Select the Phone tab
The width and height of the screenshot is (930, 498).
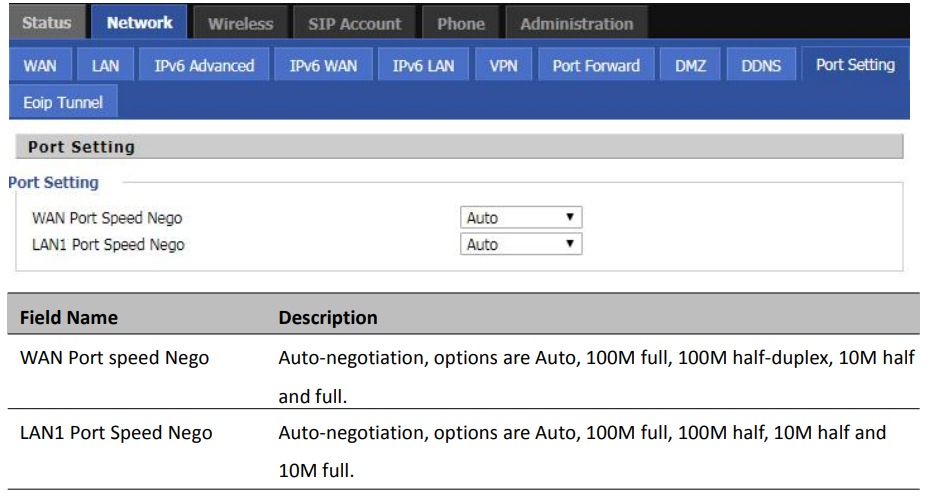coord(461,24)
